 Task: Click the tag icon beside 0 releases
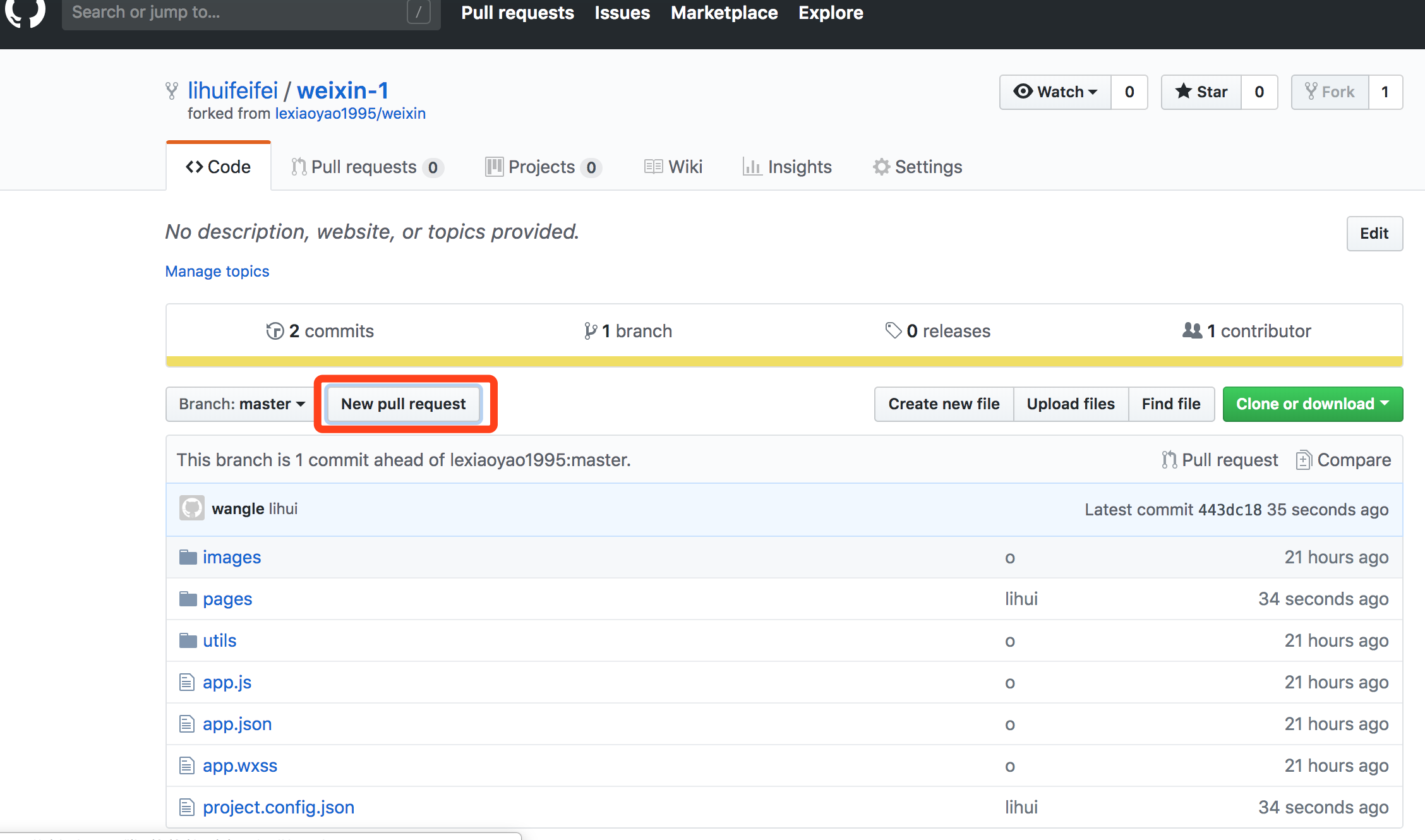tap(893, 330)
